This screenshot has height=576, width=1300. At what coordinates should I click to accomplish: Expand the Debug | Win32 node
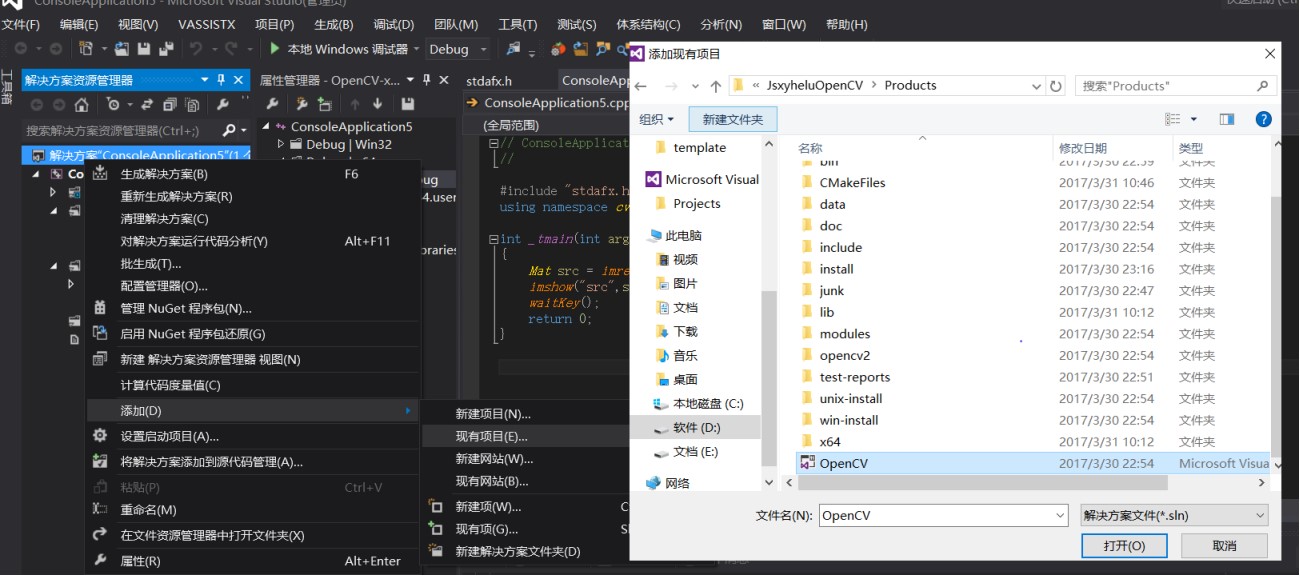tap(282, 145)
